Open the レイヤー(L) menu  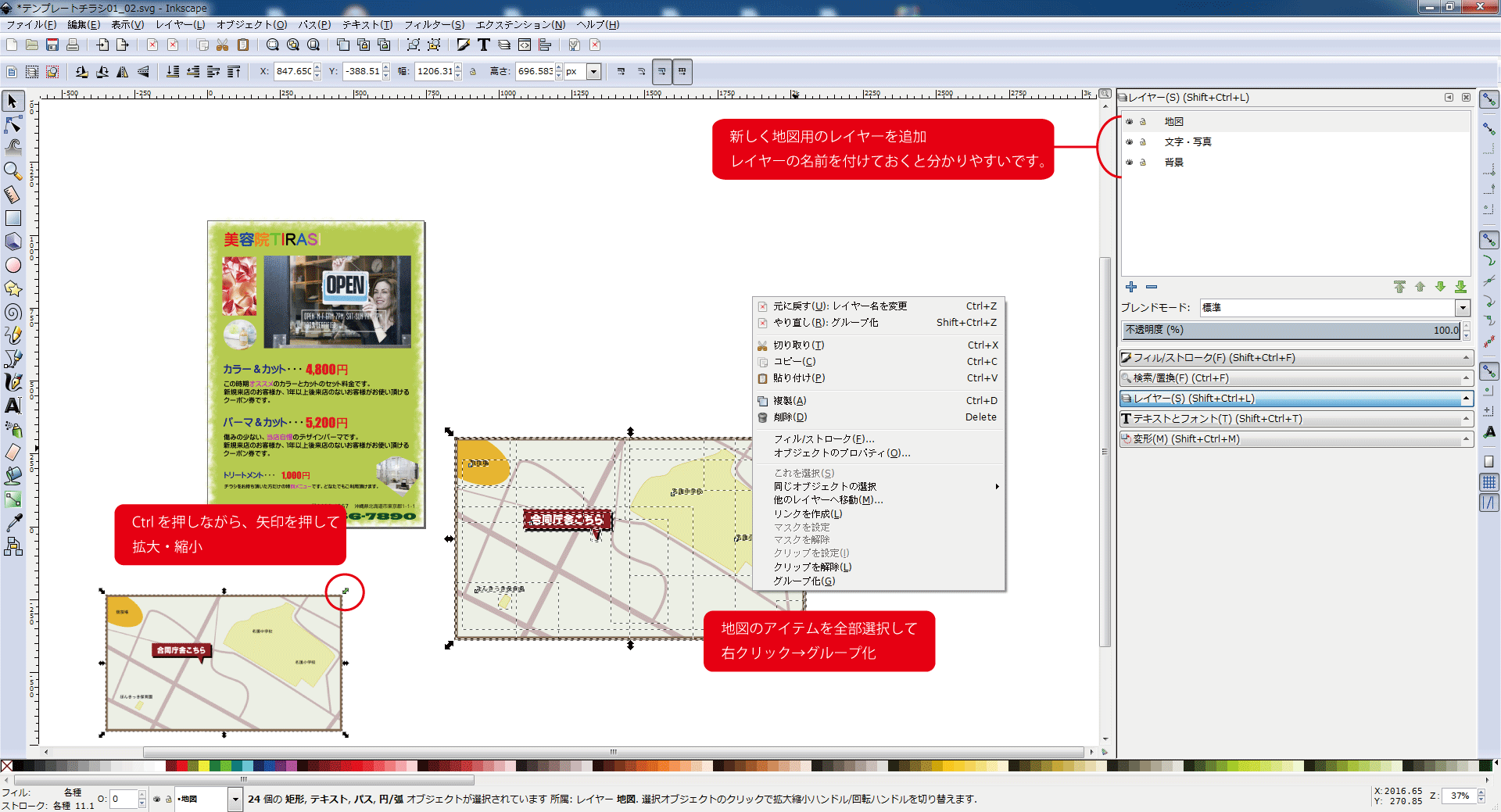(x=180, y=25)
